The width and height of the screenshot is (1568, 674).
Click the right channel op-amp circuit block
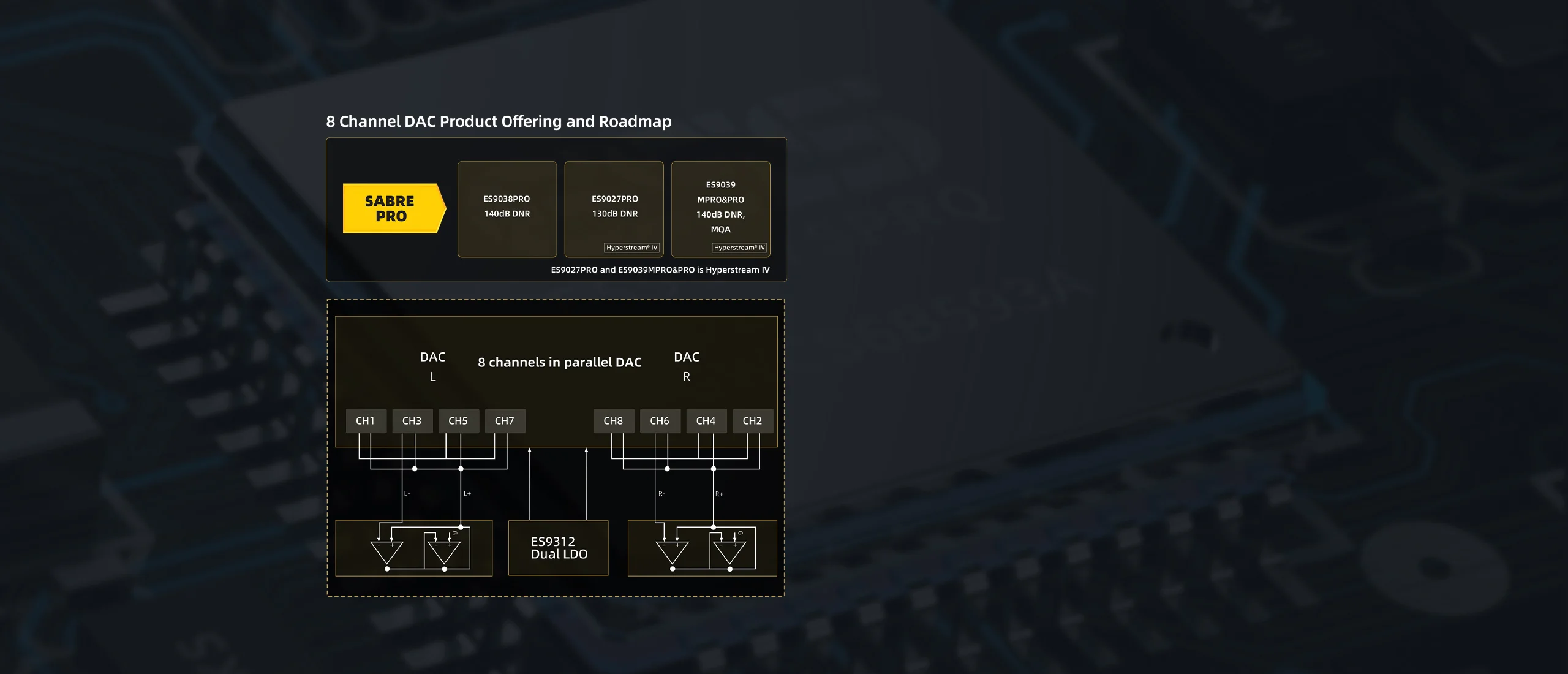(702, 548)
